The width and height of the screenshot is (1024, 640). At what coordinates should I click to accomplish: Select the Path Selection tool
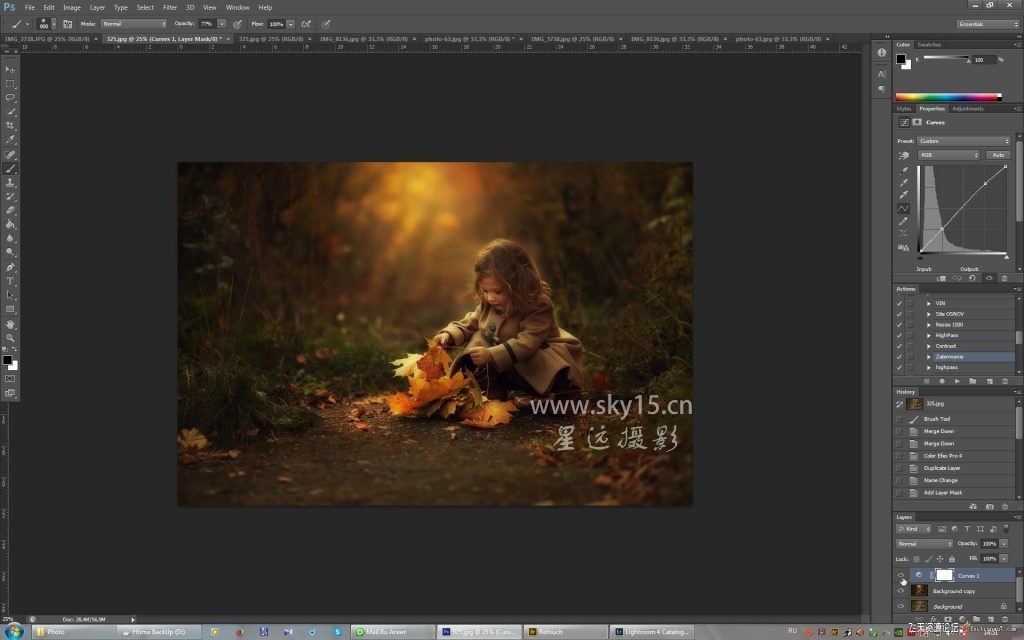tap(10, 295)
